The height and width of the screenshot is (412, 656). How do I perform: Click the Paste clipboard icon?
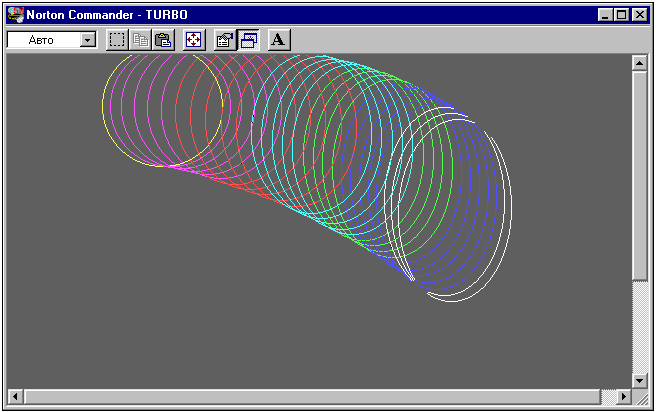coord(163,40)
